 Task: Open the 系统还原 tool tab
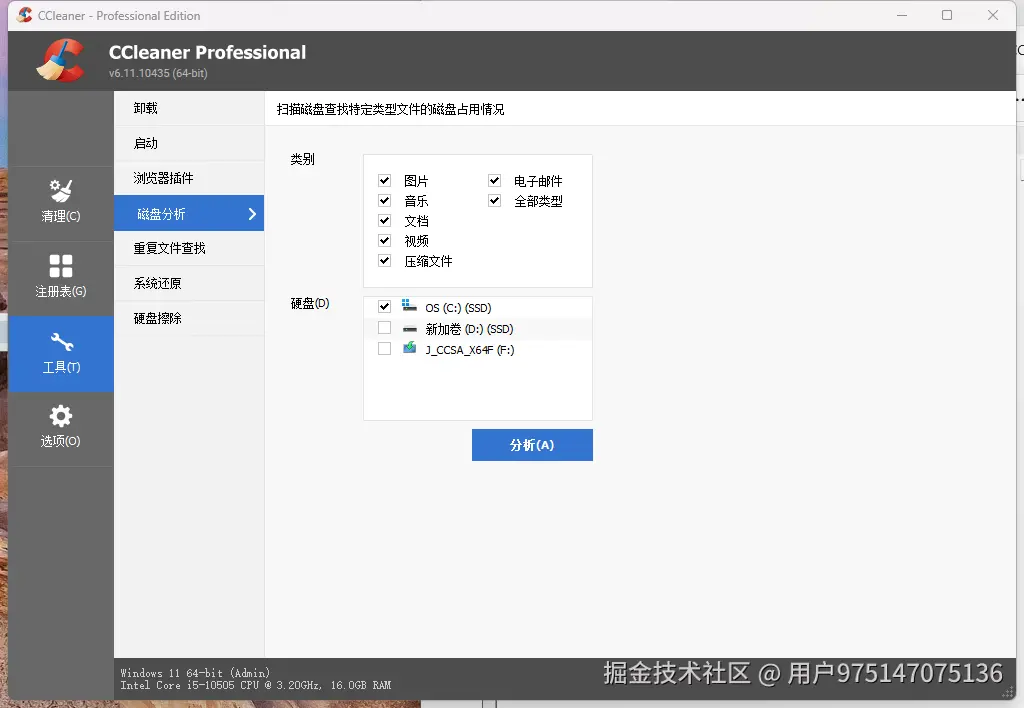click(189, 283)
